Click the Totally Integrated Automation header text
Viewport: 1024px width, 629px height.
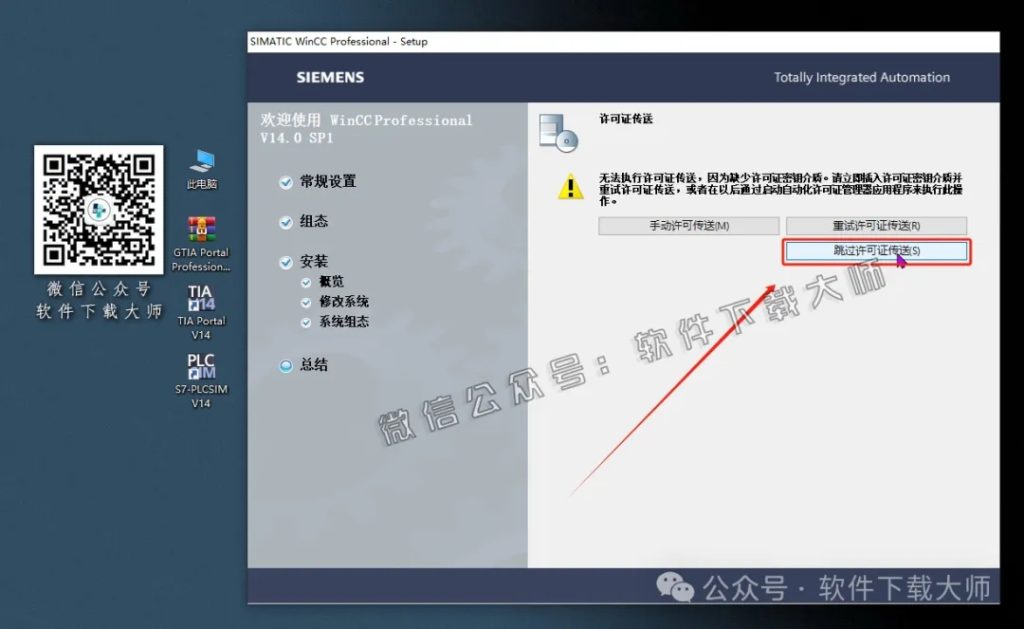point(861,77)
